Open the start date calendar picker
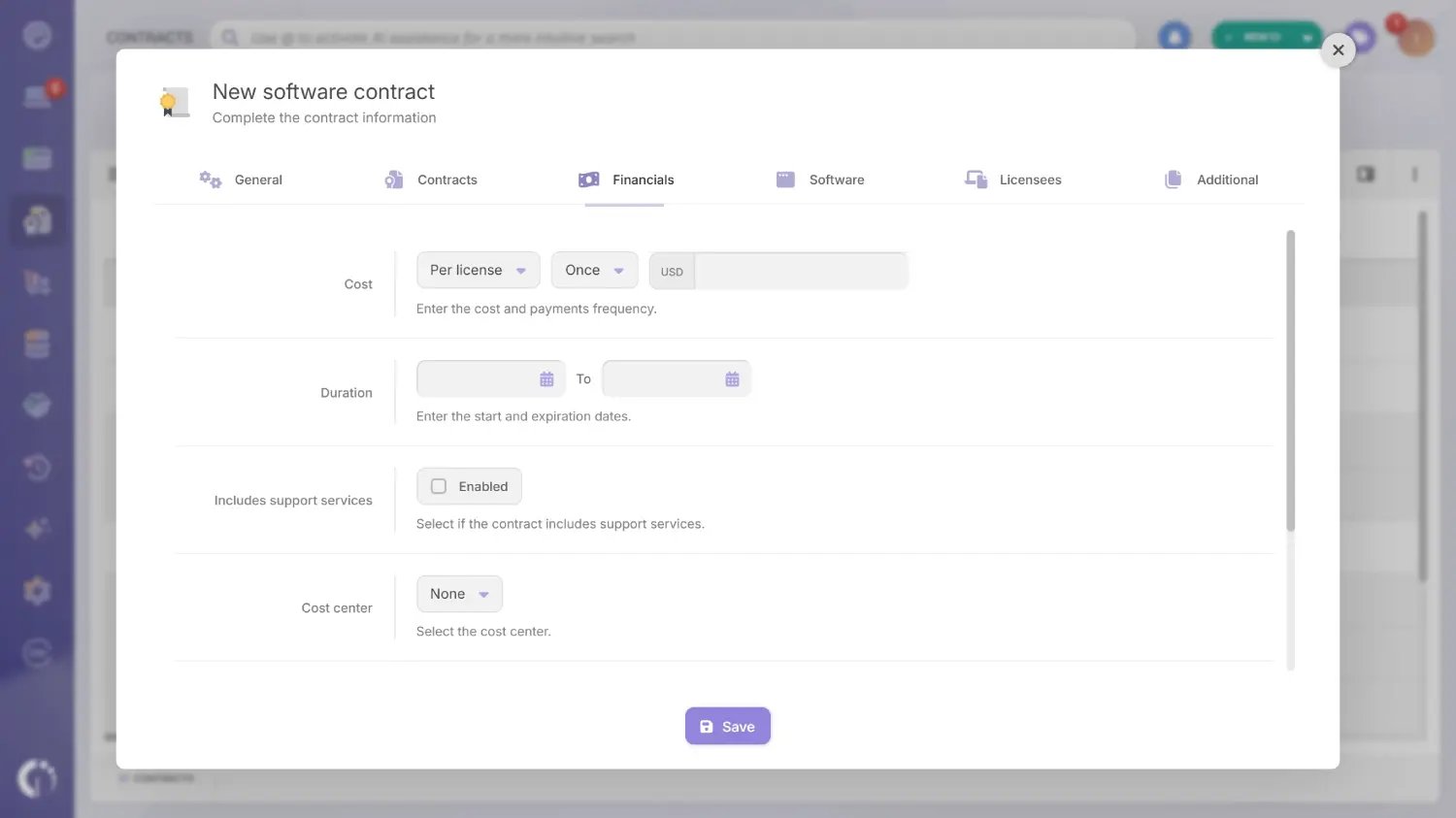This screenshot has height=818, width=1456. tap(546, 379)
